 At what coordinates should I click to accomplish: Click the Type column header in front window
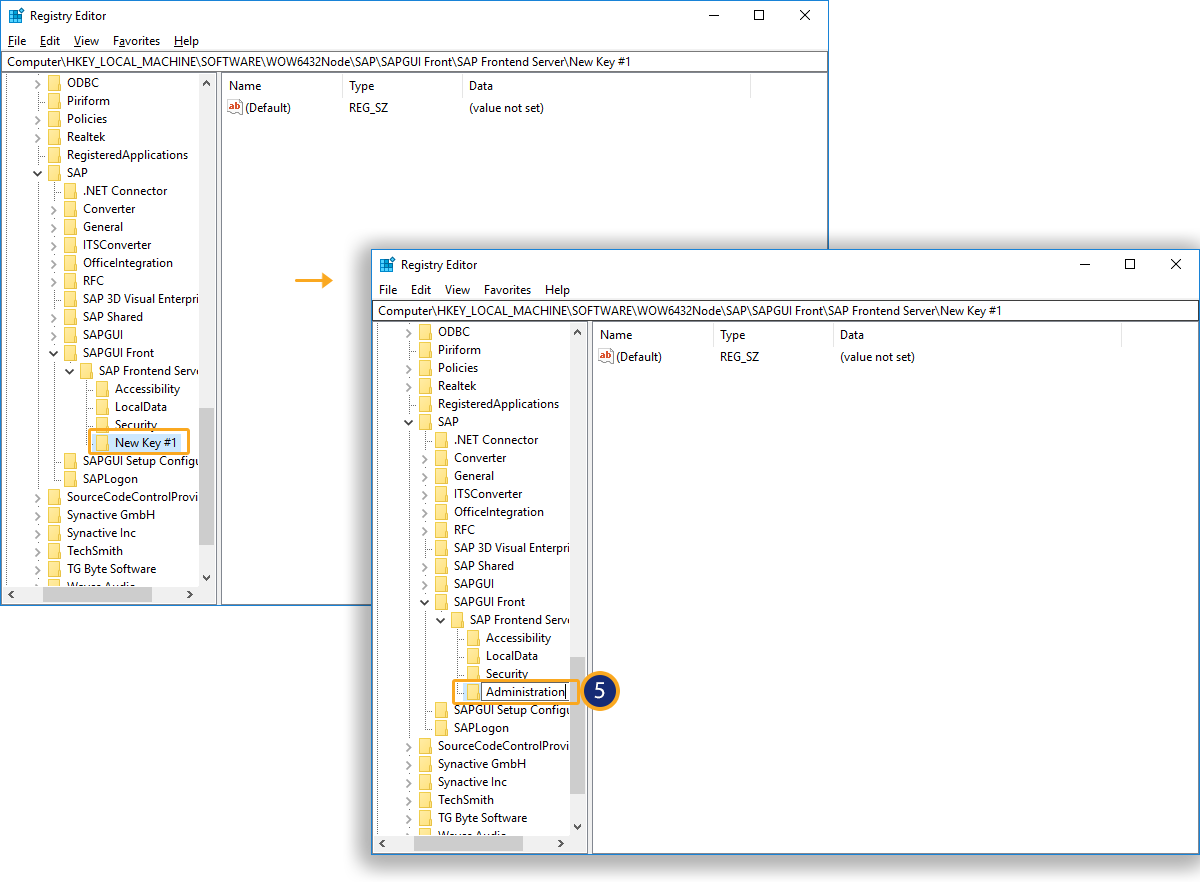pyautogui.click(x=733, y=335)
